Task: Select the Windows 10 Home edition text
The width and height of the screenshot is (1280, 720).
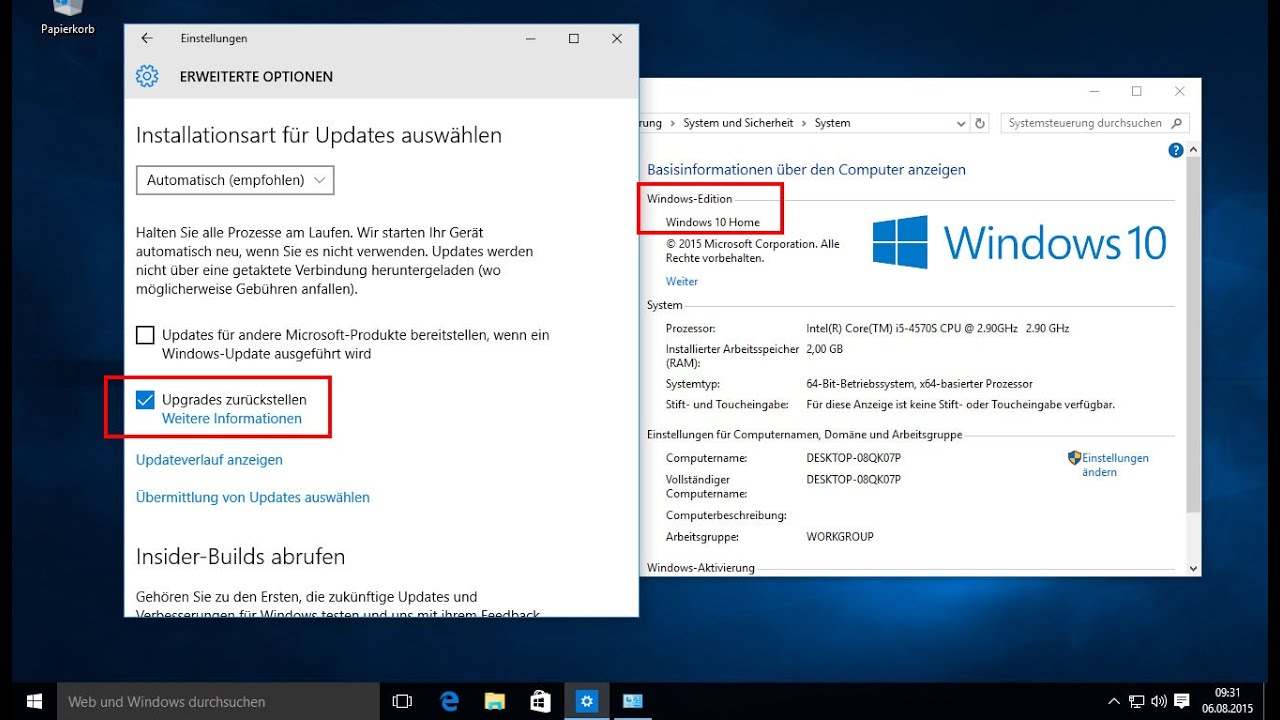Action: (713, 222)
